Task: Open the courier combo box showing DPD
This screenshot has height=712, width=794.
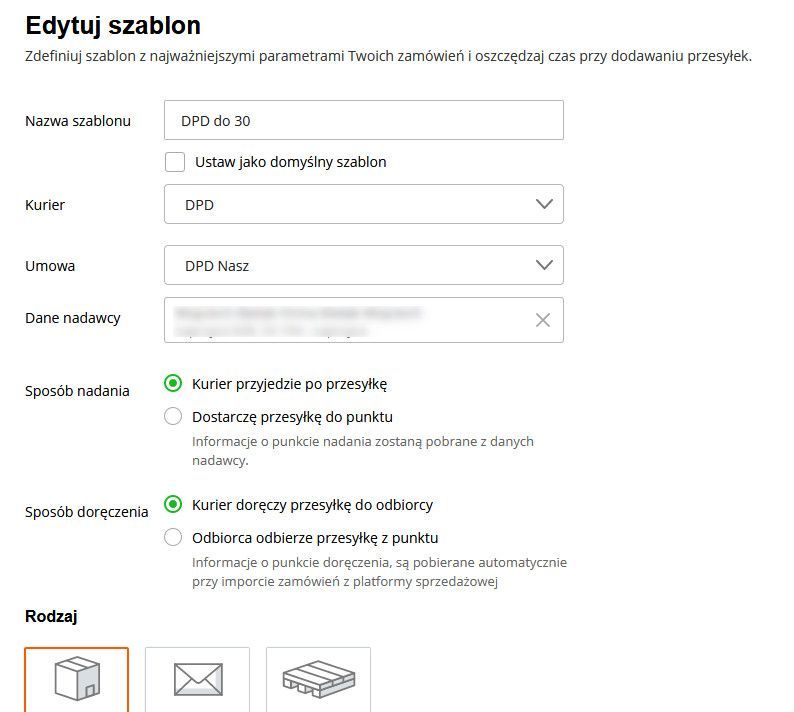Action: (x=364, y=204)
